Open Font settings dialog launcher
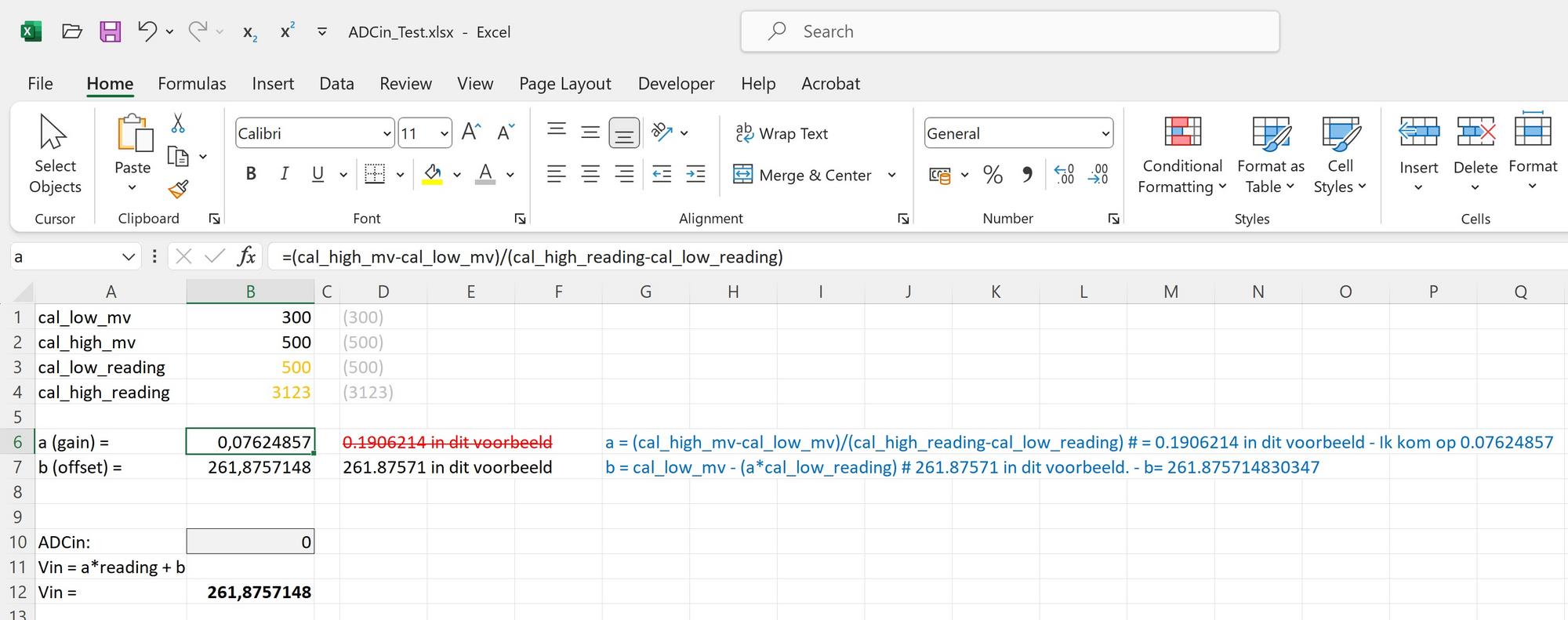The image size is (1568, 620). click(520, 219)
